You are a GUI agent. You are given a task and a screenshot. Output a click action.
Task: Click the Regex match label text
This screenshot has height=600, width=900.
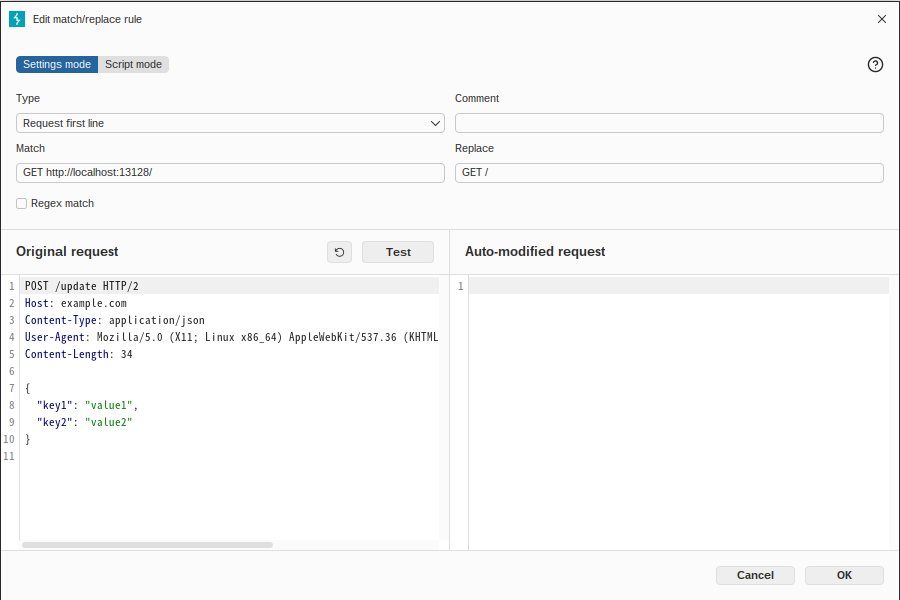62,203
